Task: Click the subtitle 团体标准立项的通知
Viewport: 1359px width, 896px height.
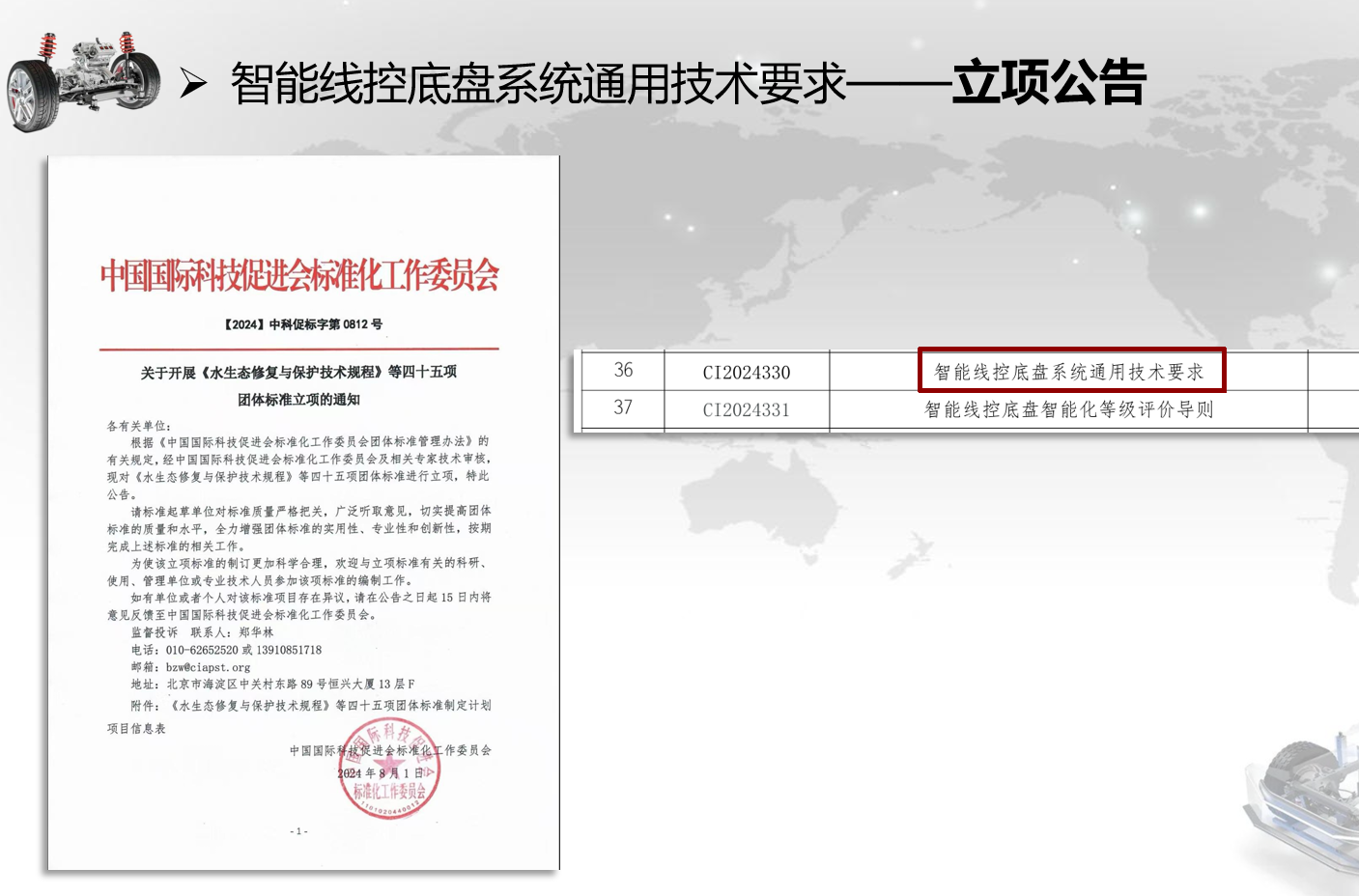Action: 298,400
